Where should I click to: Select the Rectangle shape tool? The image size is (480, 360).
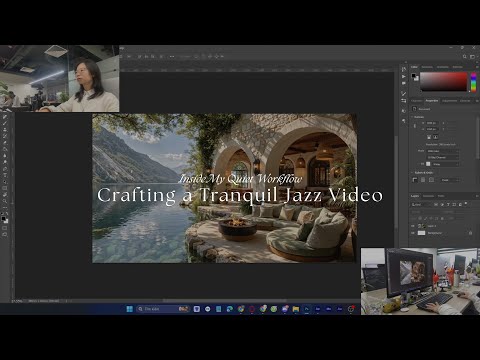click(x=5, y=188)
